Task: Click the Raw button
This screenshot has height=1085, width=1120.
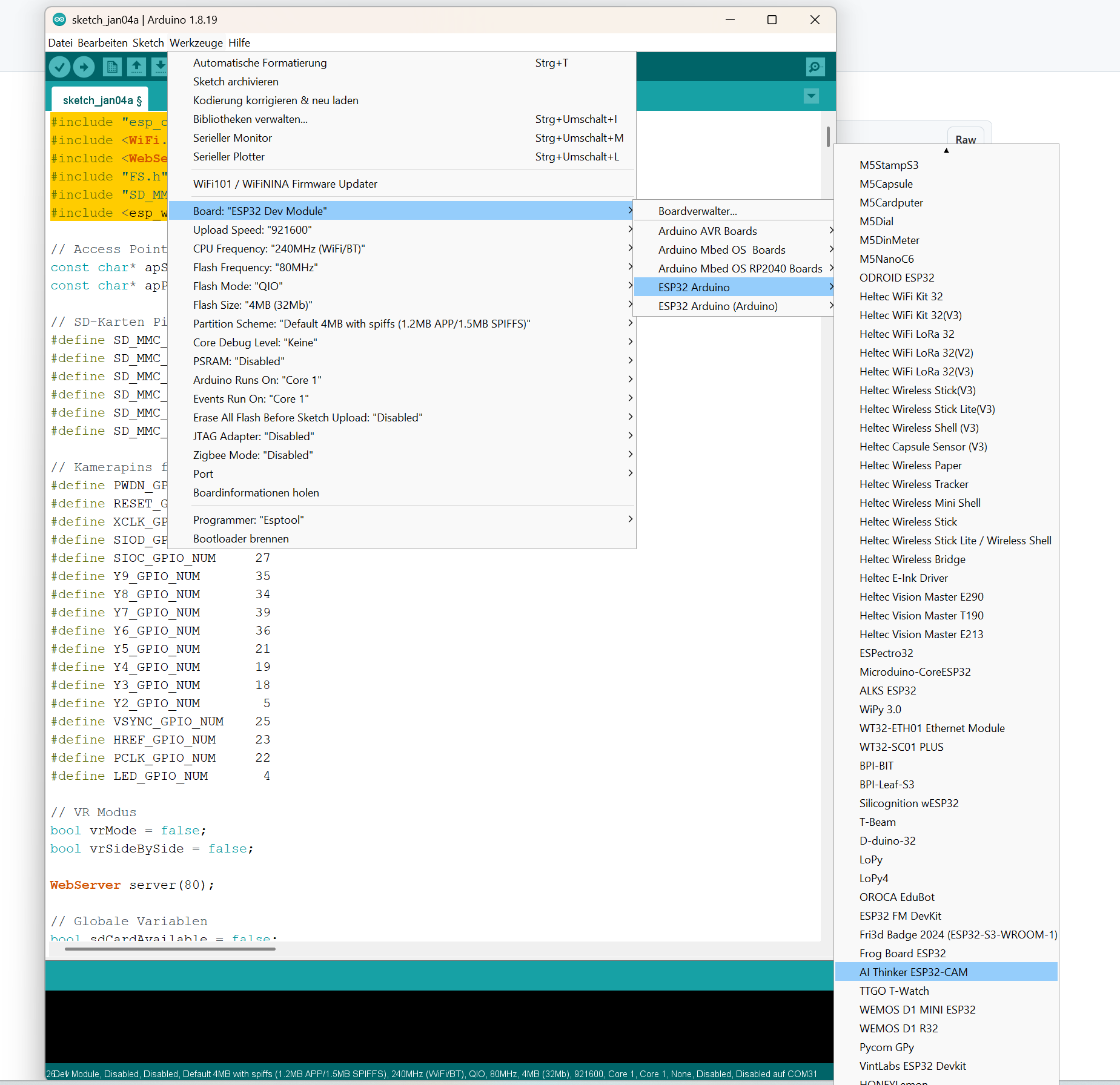Action: coord(965,139)
